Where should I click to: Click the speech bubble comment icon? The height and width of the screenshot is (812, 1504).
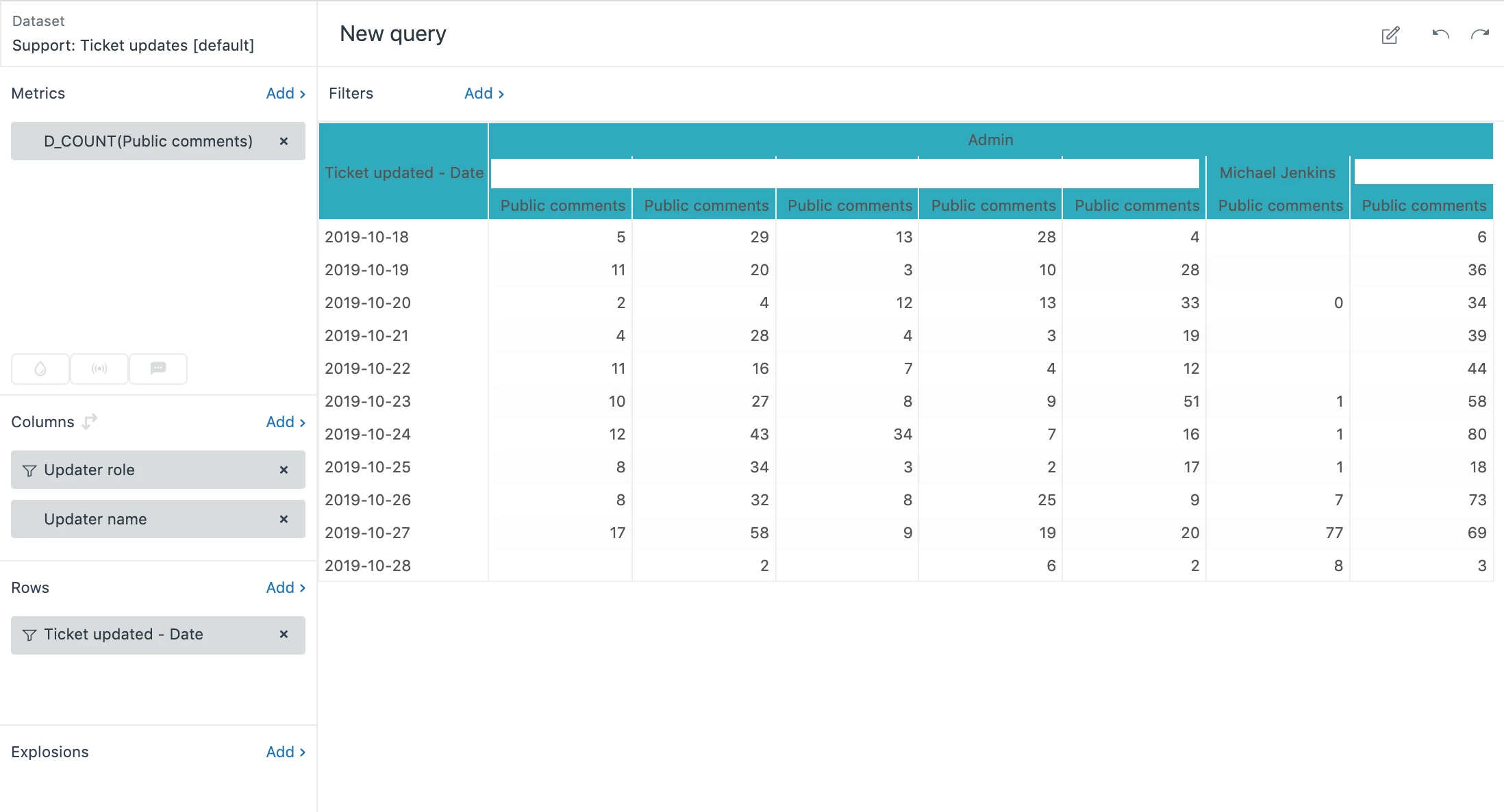point(158,369)
